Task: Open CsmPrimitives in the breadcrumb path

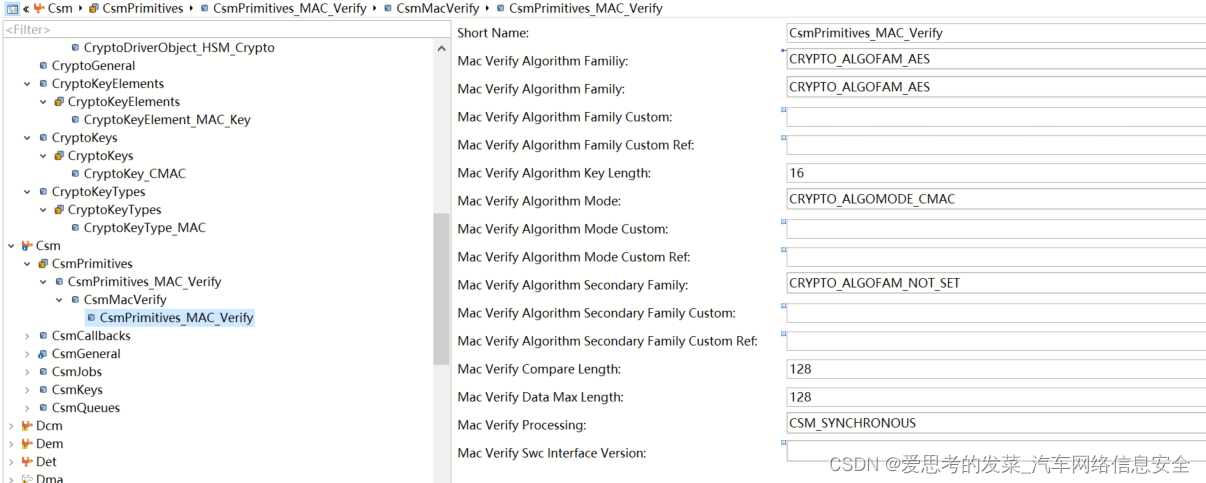Action: 142,8
